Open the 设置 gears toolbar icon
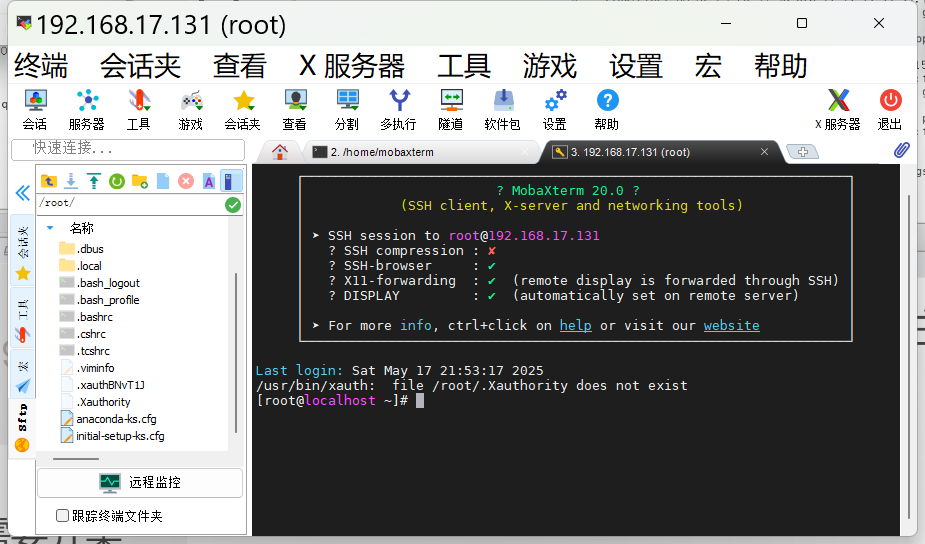The image size is (925, 544). [555, 109]
